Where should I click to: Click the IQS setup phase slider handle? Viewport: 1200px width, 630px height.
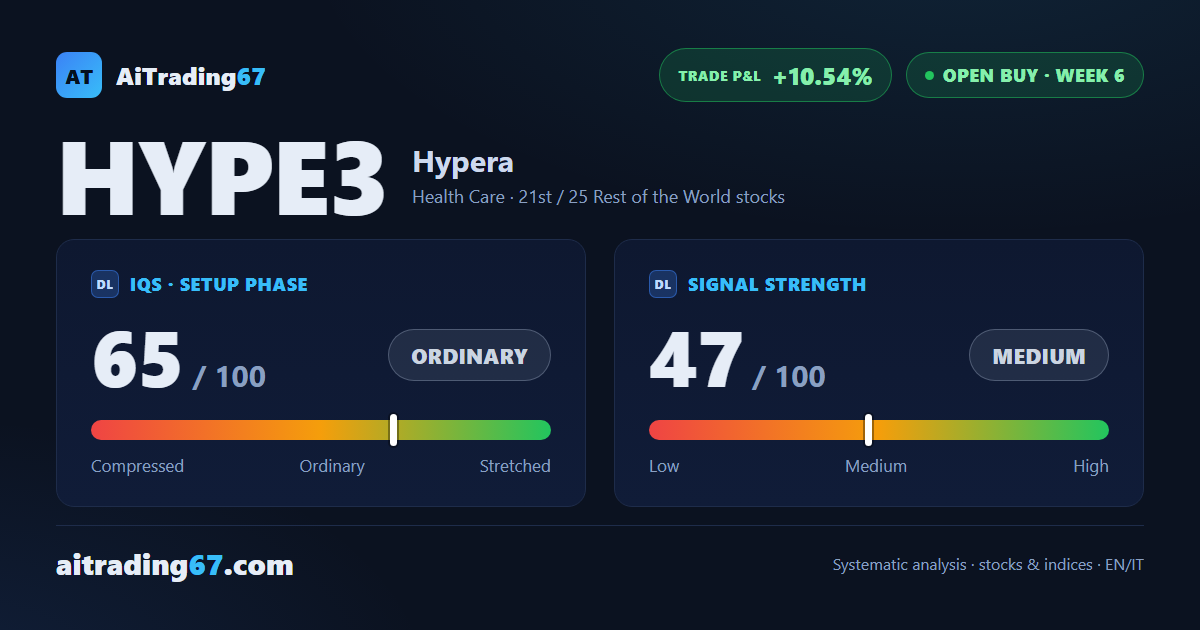click(x=393, y=430)
